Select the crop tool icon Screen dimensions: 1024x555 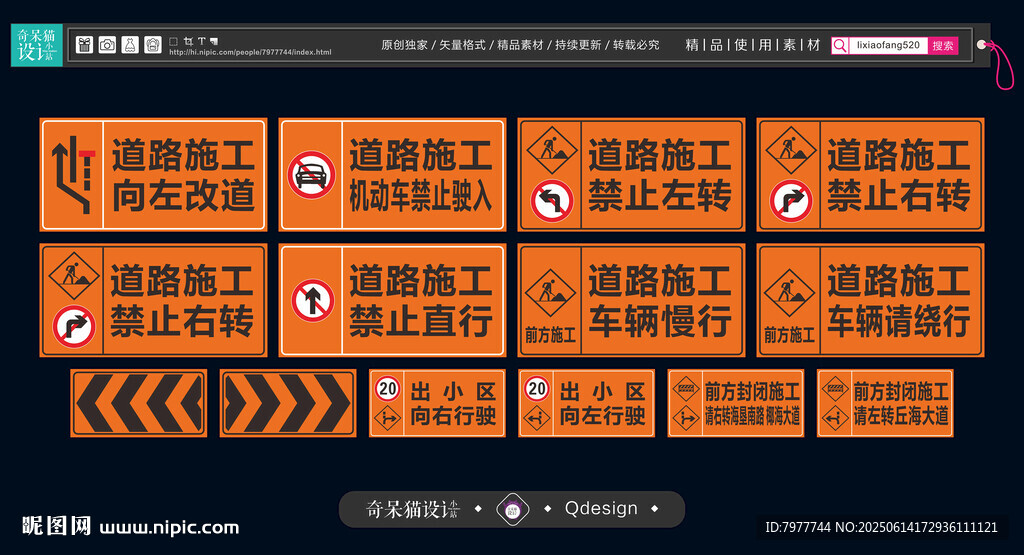pyautogui.click(x=188, y=41)
